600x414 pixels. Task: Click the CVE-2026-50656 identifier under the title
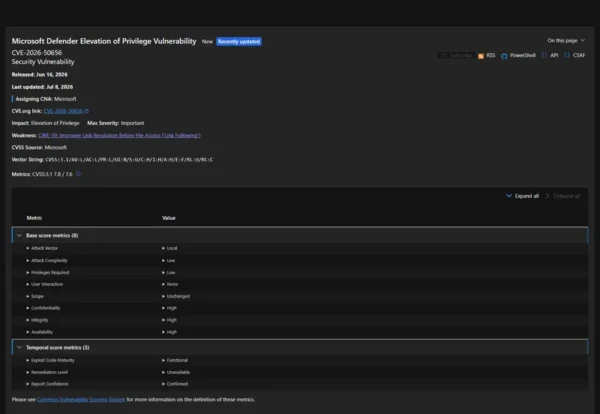(37, 52)
